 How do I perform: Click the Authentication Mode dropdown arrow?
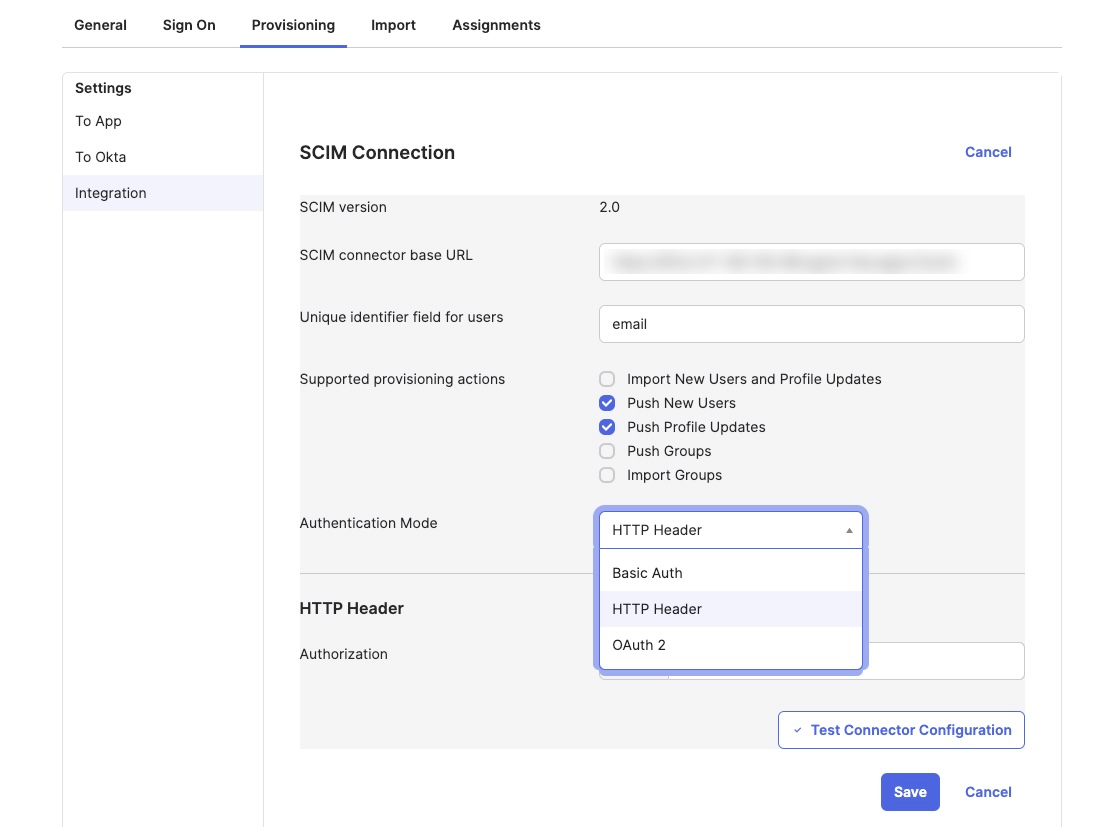(x=849, y=530)
